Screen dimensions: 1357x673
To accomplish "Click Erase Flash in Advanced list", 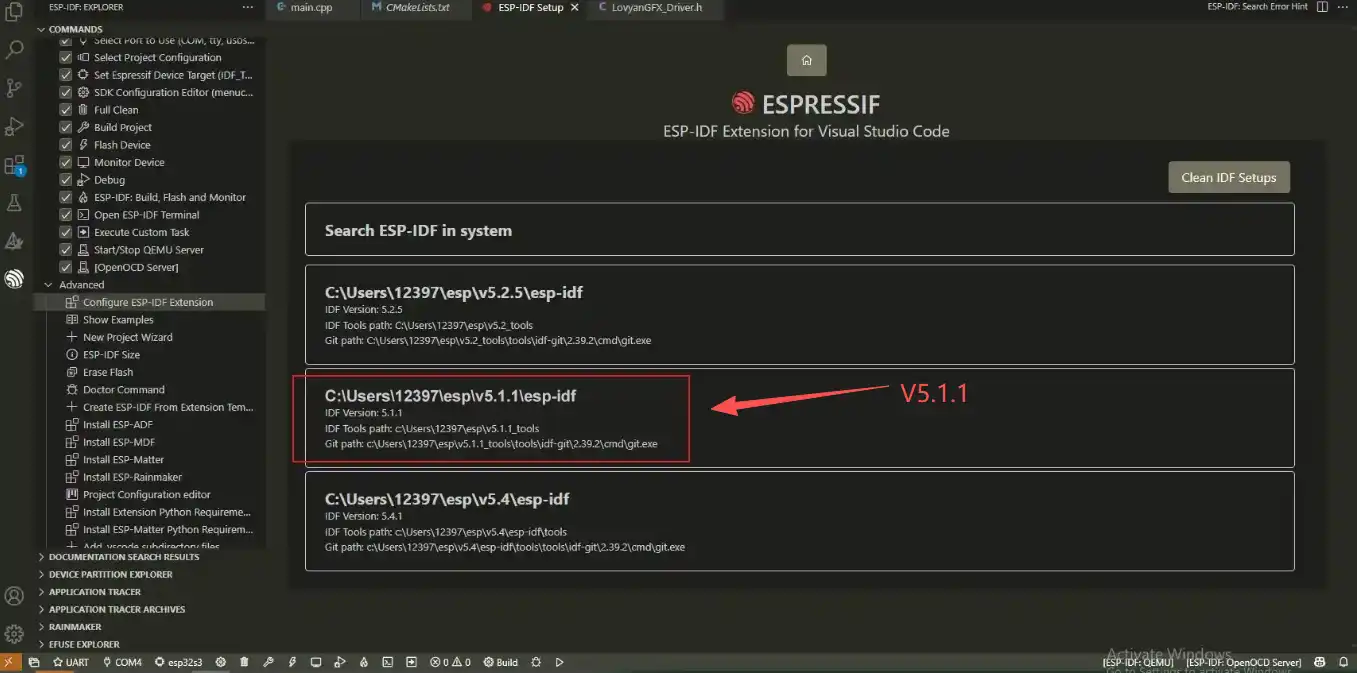I will (108, 372).
